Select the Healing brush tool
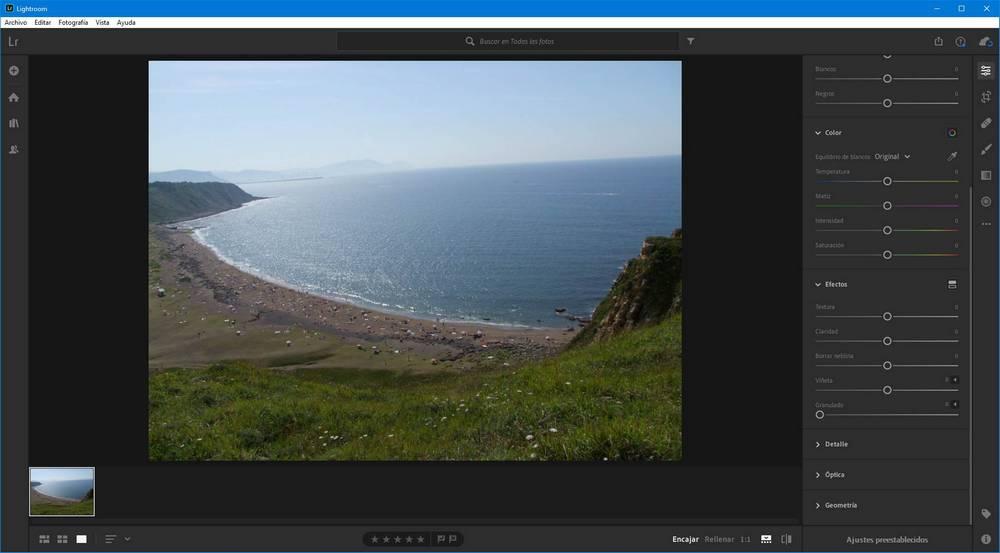The image size is (1000, 553). tap(986, 122)
